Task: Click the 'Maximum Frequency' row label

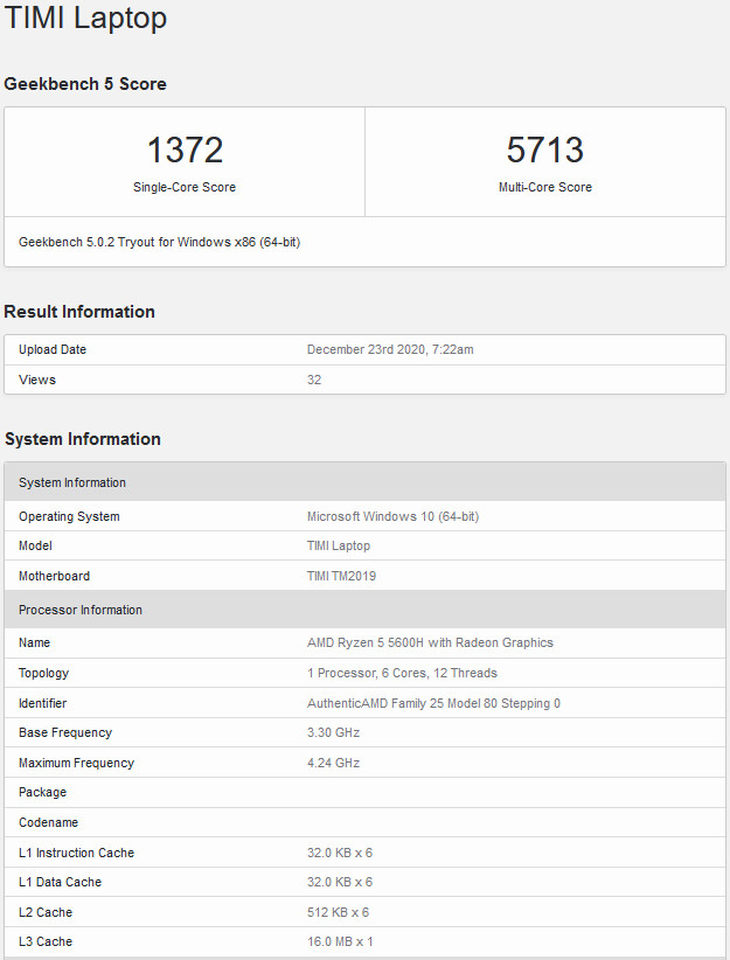Action: [76, 763]
